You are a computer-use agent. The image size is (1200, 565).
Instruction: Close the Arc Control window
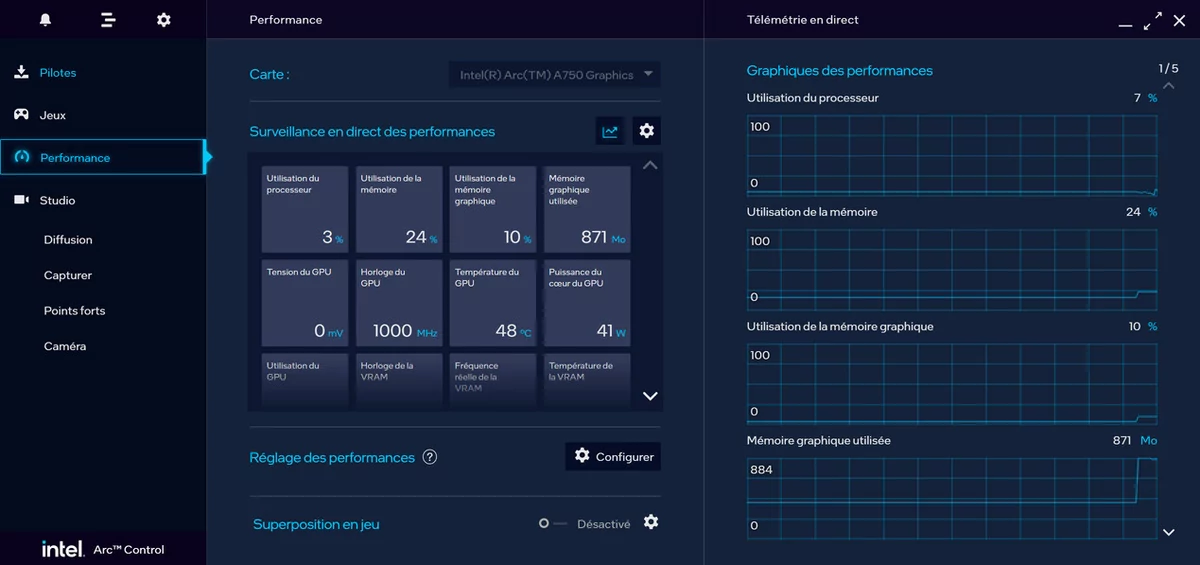[x=1179, y=20]
